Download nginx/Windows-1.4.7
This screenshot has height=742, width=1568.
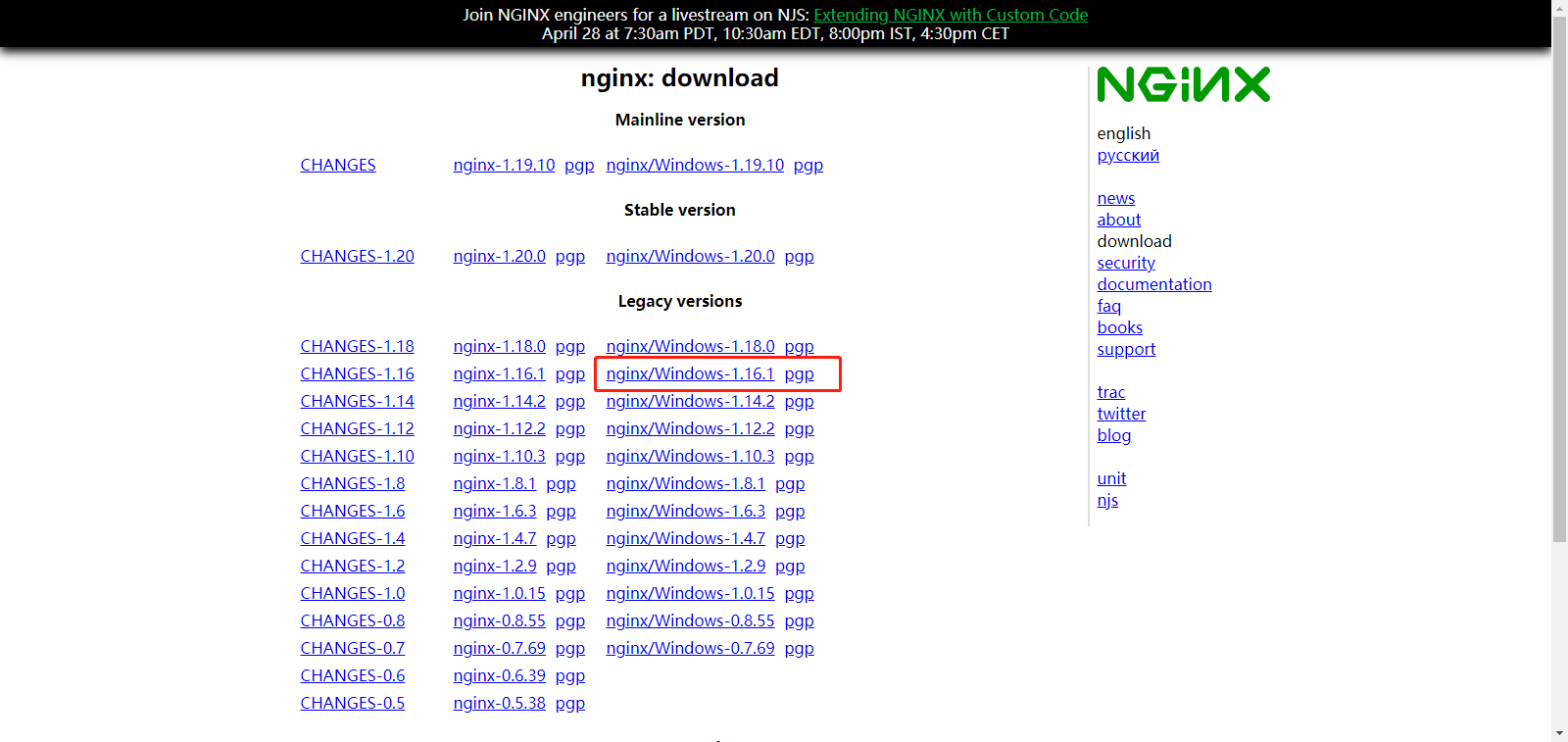tap(685, 538)
